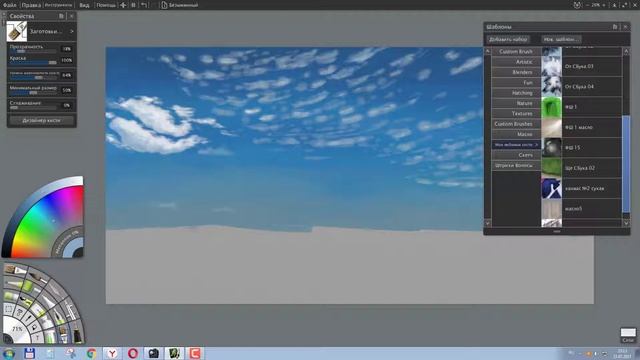The width and height of the screenshot is (640, 360).
Task: Select the Text tool marked T
Action: [x=37, y=338]
